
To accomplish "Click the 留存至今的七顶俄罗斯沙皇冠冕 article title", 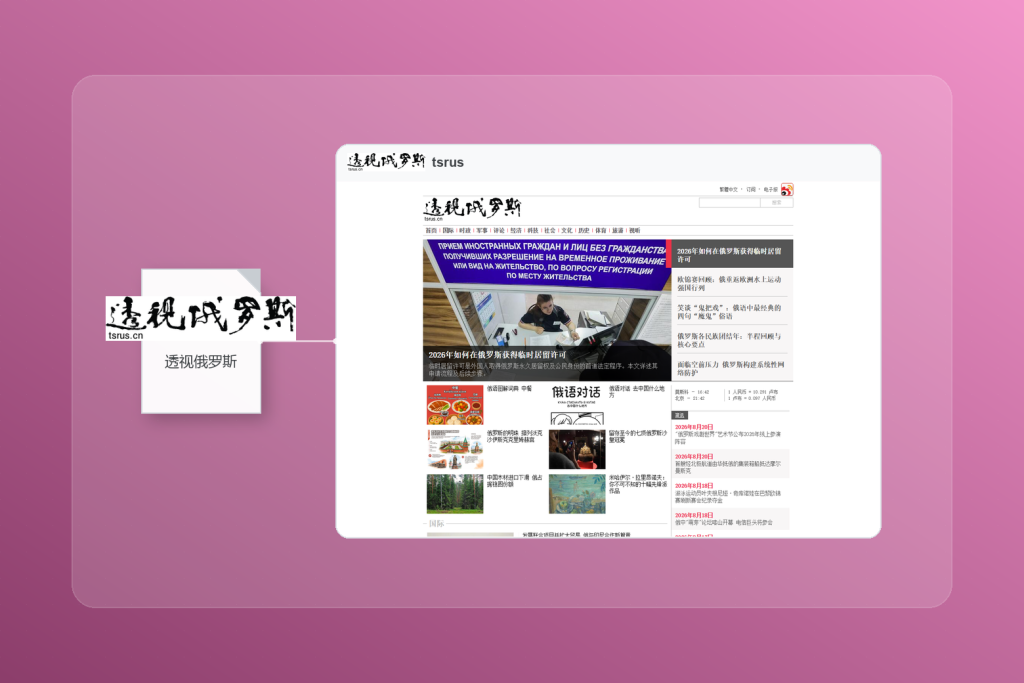I will point(637,436).
